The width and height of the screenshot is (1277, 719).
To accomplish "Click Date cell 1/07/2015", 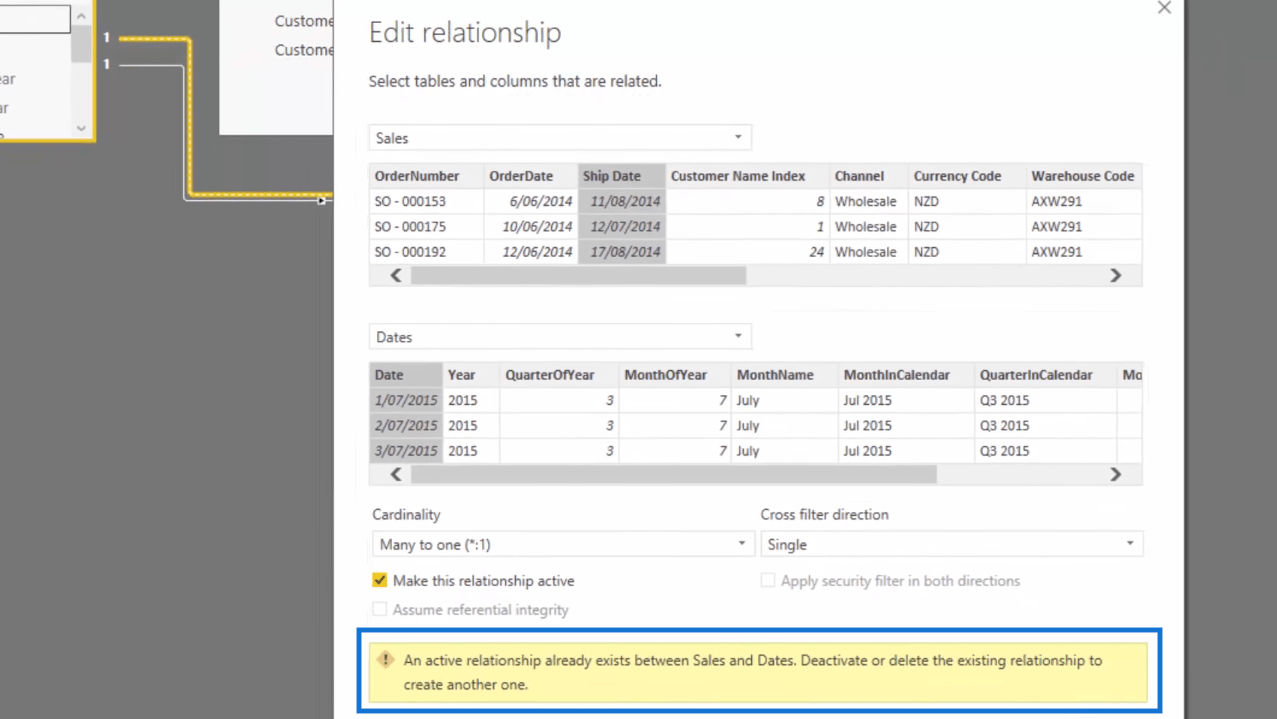I will coord(406,400).
